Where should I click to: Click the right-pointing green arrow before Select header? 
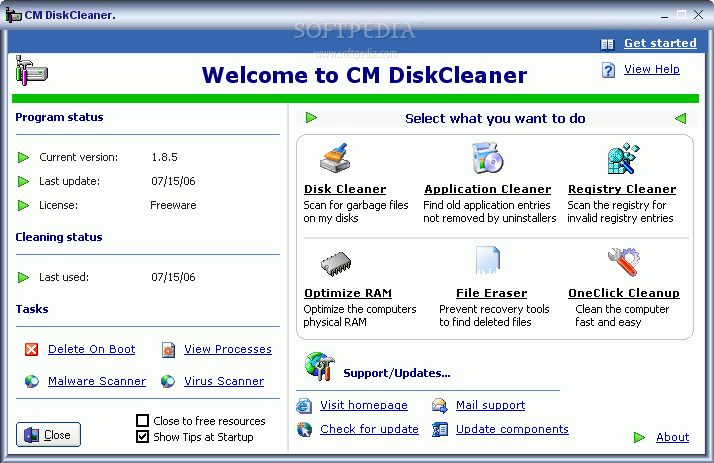click(x=311, y=117)
